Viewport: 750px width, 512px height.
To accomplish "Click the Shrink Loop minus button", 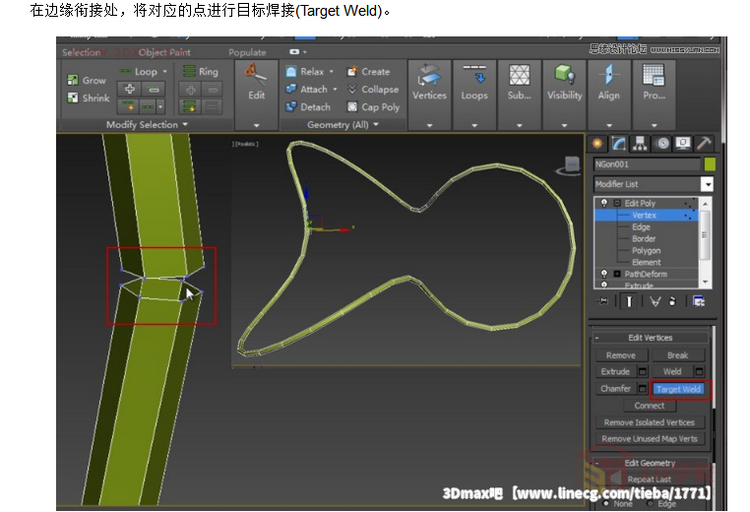I will (x=154, y=89).
